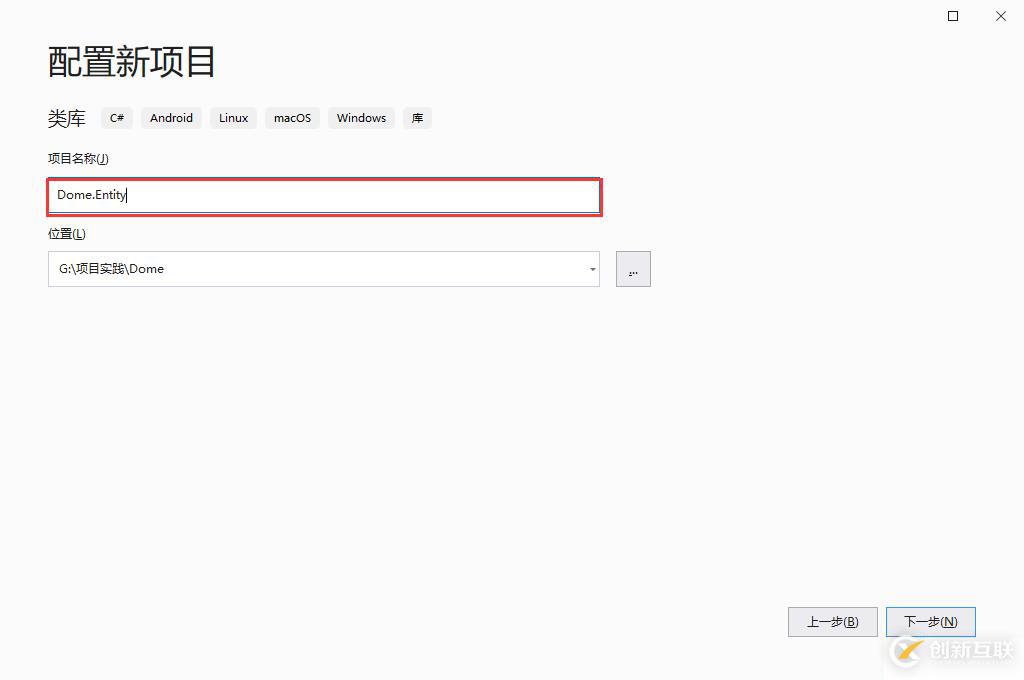Click the 项目名称(J) label
This screenshot has width=1024, height=680.
pos(78,159)
